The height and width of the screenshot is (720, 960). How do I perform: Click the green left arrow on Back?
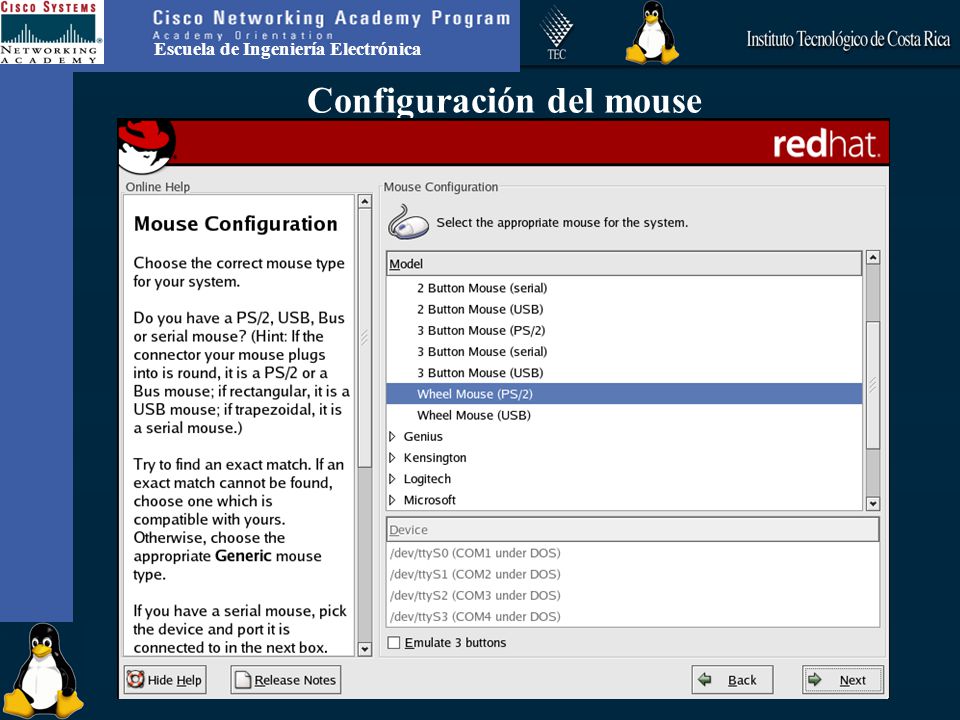click(x=705, y=679)
